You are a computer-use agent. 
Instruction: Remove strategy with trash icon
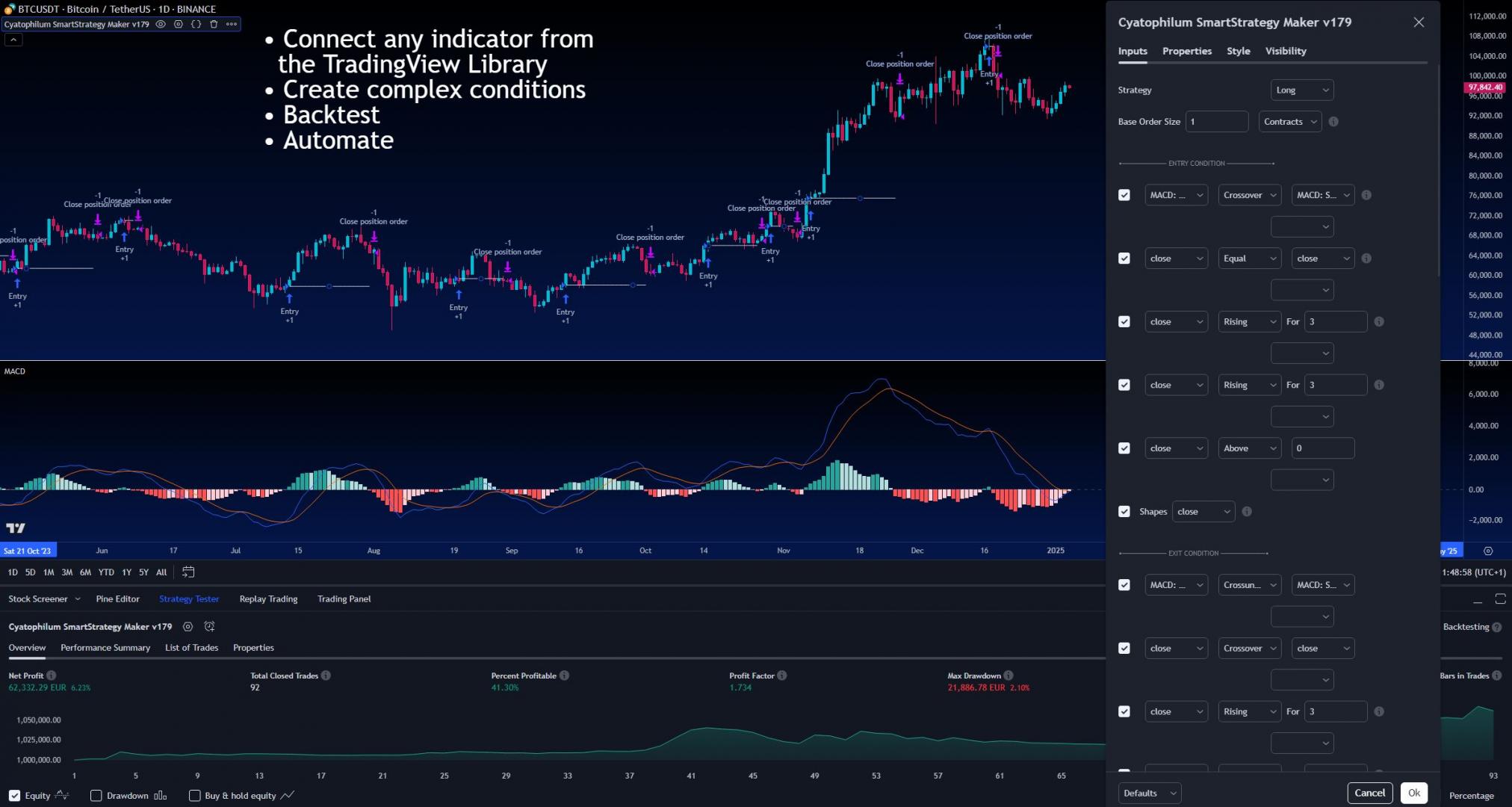(214, 24)
